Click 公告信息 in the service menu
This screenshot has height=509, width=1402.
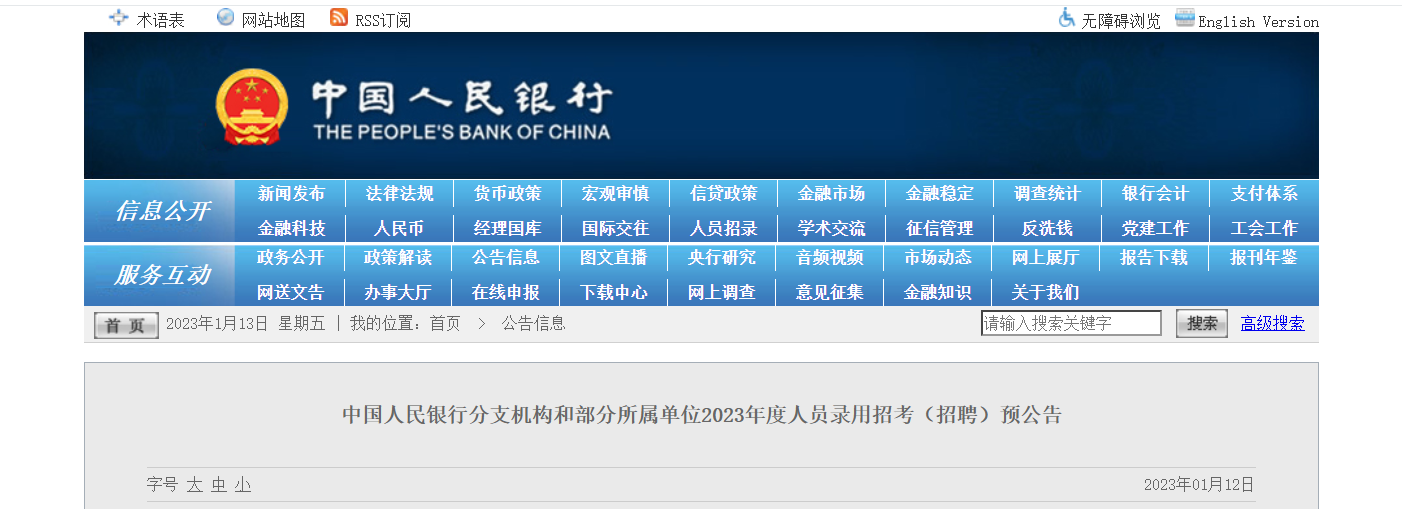506,258
